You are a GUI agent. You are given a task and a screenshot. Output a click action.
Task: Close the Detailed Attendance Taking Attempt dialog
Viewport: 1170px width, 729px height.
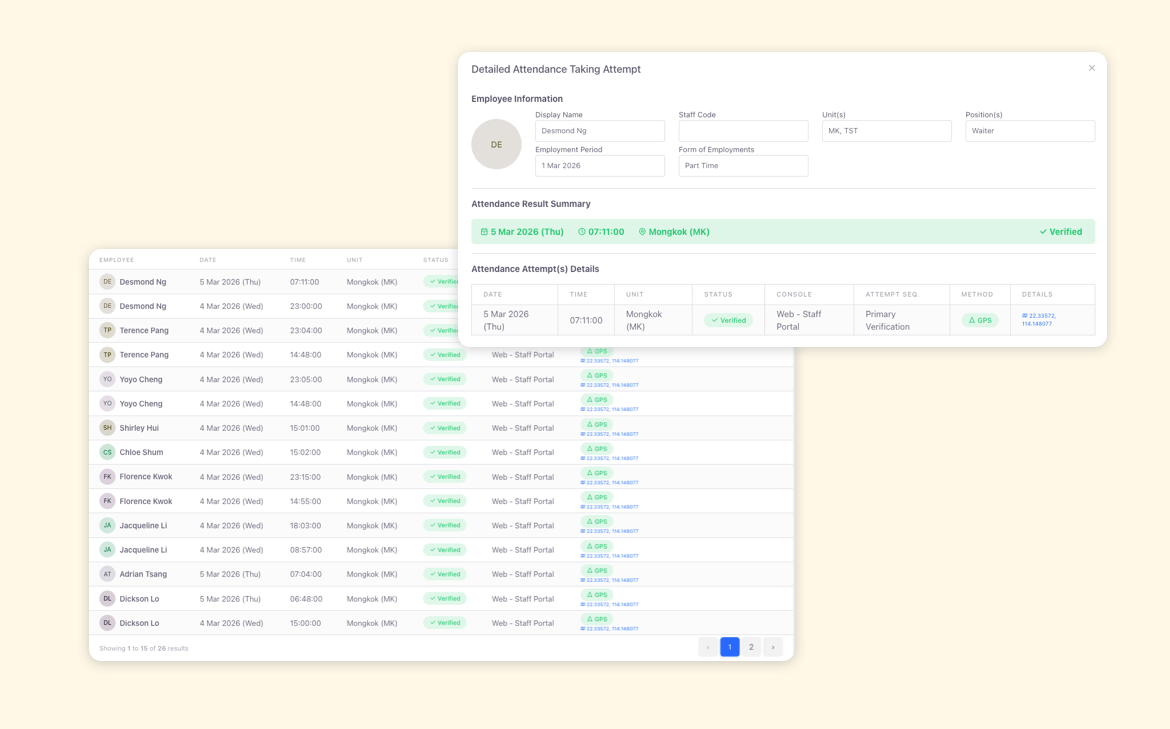[x=1091, y=68]
